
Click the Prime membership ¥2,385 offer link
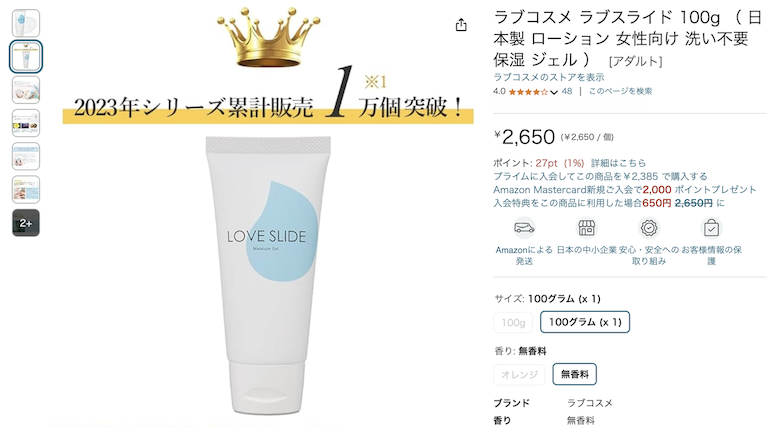pos(600,176)
